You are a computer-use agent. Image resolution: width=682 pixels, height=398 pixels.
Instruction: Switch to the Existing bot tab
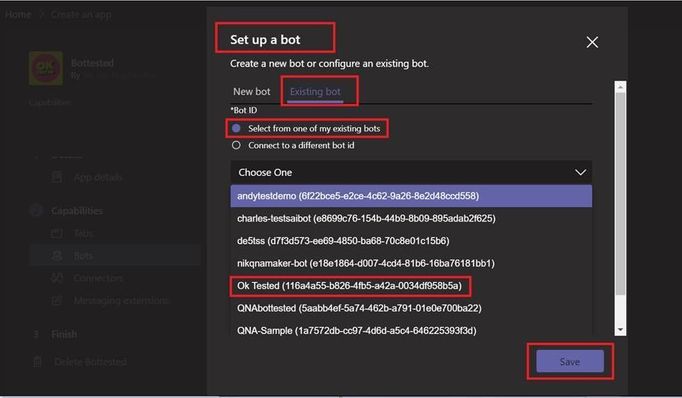315,92
